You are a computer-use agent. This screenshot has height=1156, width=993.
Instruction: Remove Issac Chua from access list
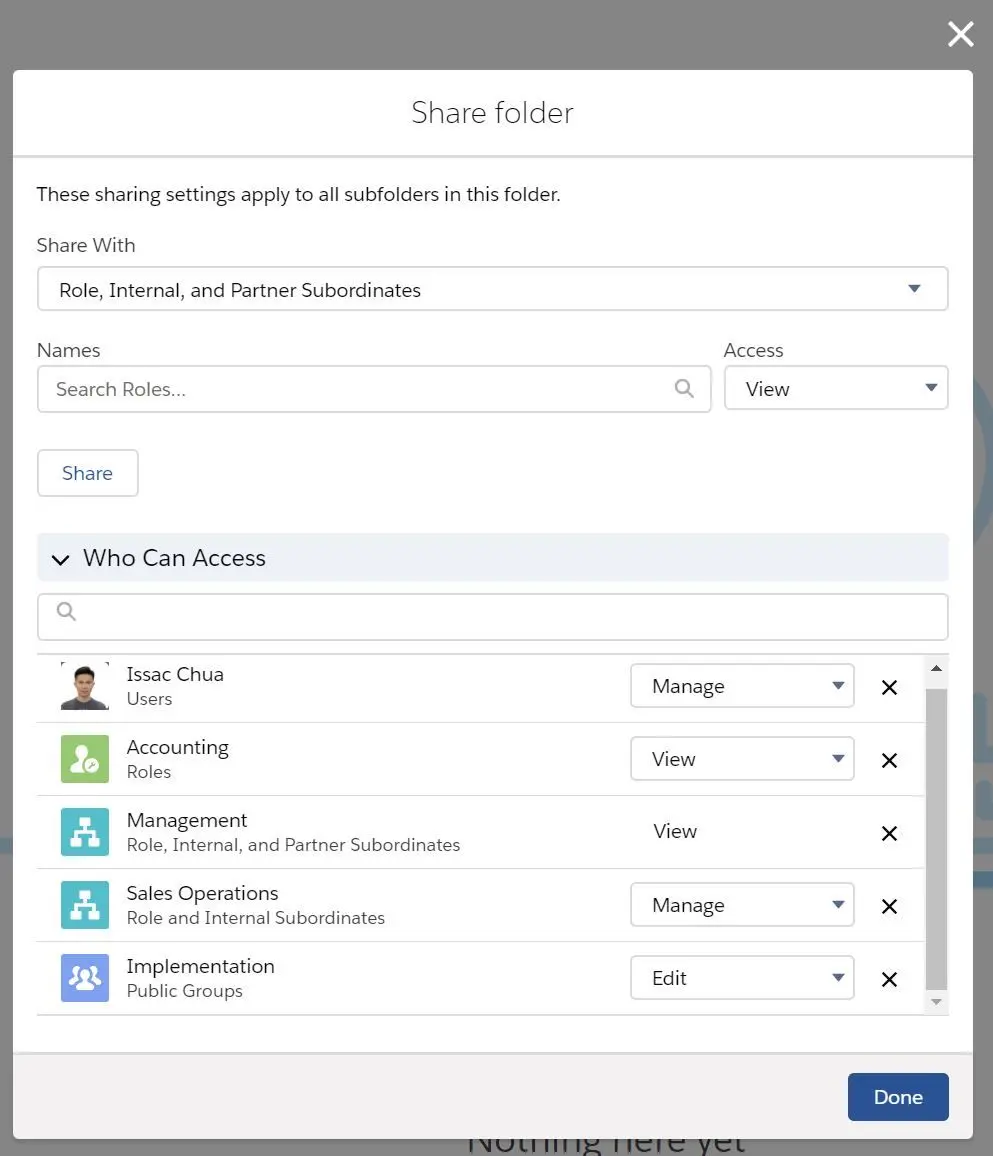(889, 687)
